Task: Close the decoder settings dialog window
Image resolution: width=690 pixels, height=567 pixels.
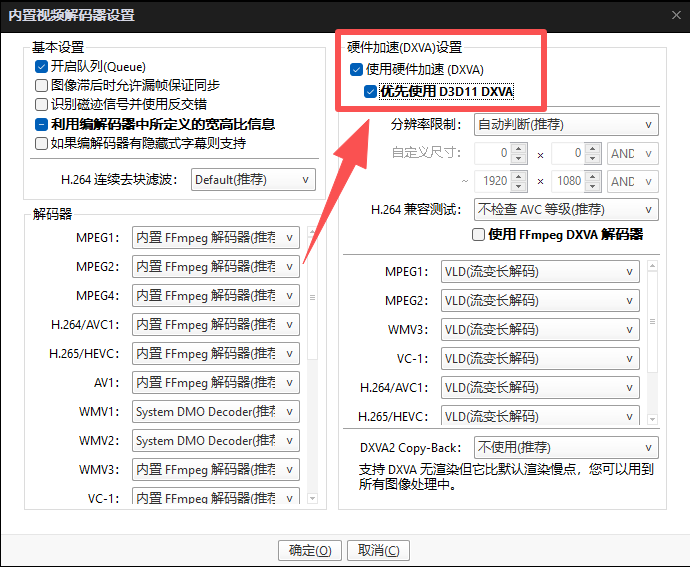Action: (670, 15)
